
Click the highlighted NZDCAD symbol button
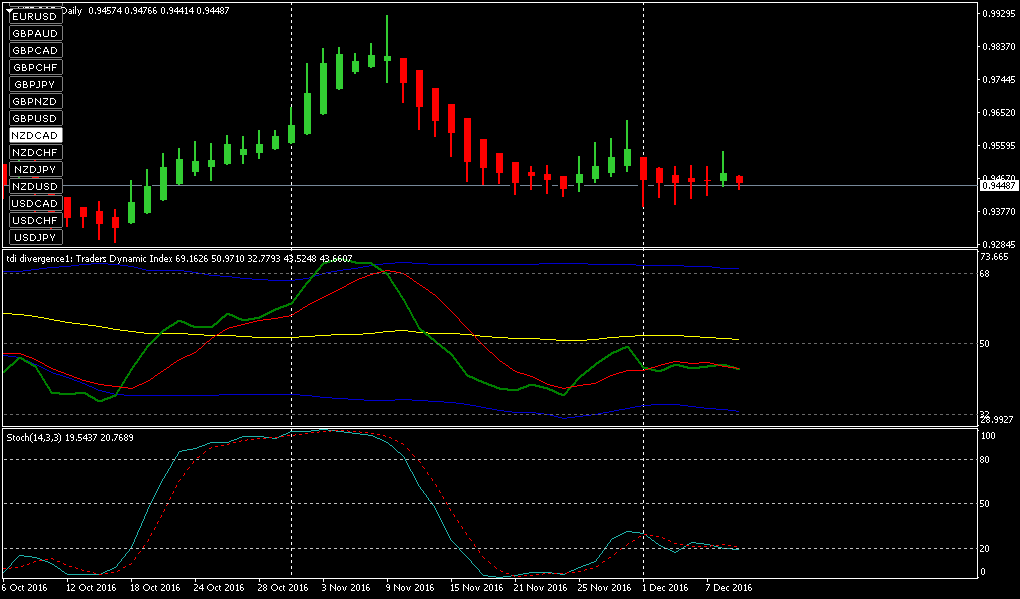pos(36,135)
